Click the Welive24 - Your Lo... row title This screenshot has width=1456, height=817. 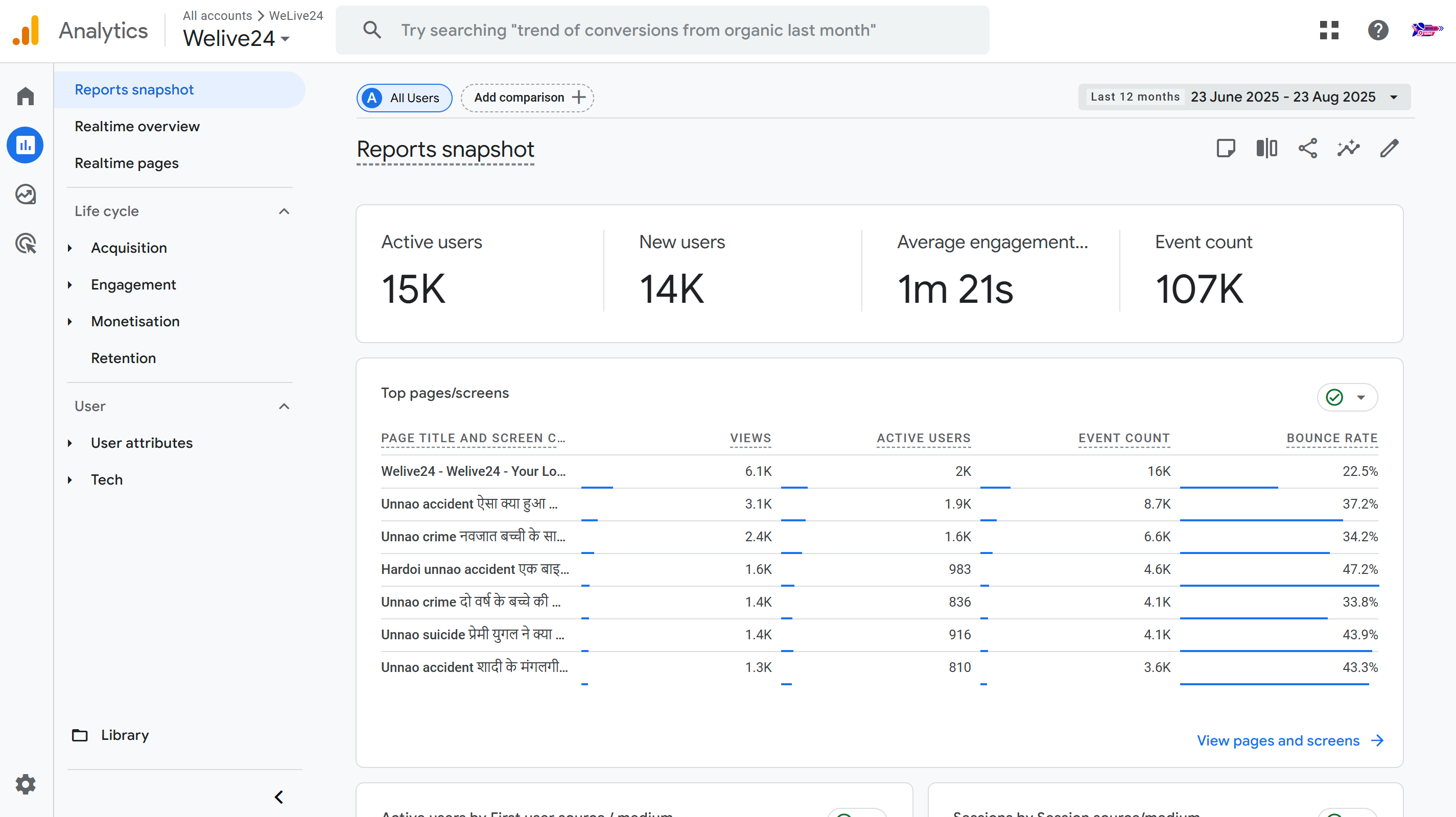[x=473, y=471]
